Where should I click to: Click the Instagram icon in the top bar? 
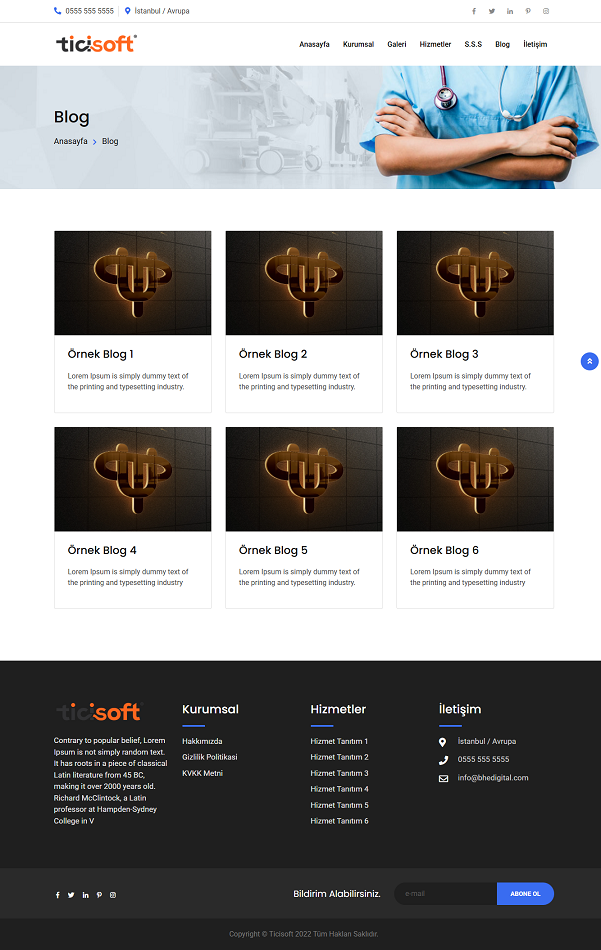tap(546, 11)
